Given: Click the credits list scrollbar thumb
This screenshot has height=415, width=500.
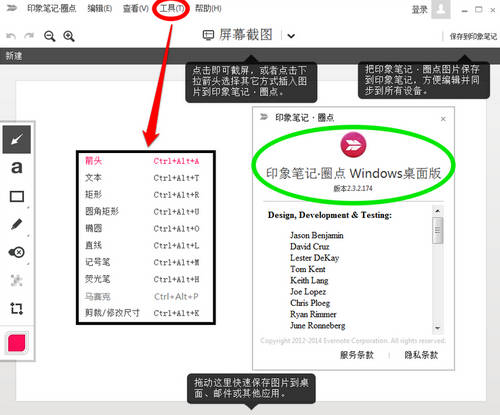Looking at the screenshot, I should [438, 230].
